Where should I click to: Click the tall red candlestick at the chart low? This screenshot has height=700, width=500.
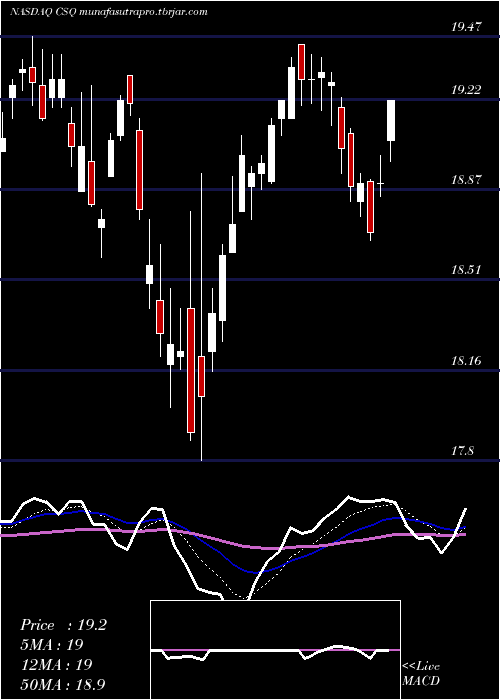click(191, 370)
